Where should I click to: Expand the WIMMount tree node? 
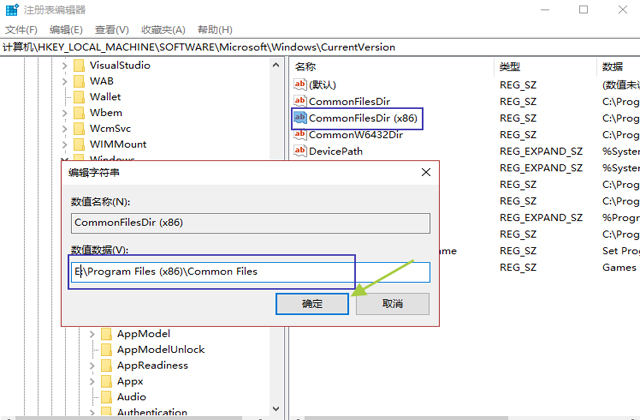point(64,144)
